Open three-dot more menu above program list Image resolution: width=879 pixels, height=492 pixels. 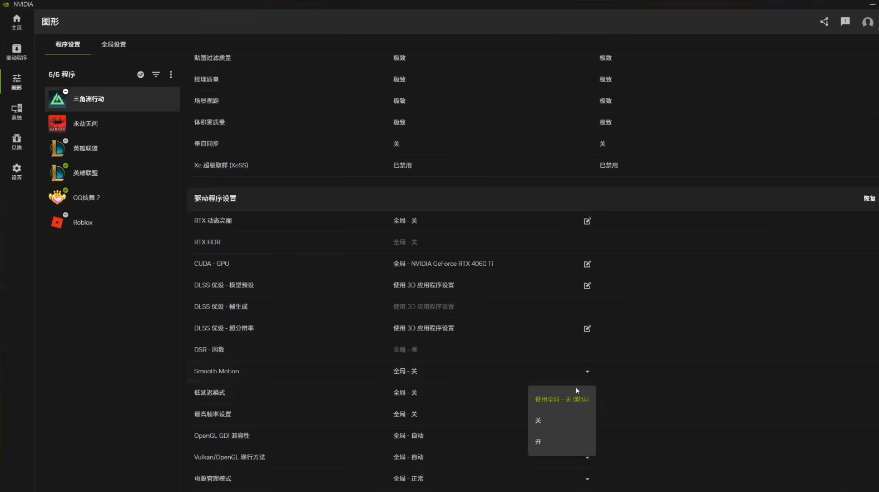pos(171,75)
